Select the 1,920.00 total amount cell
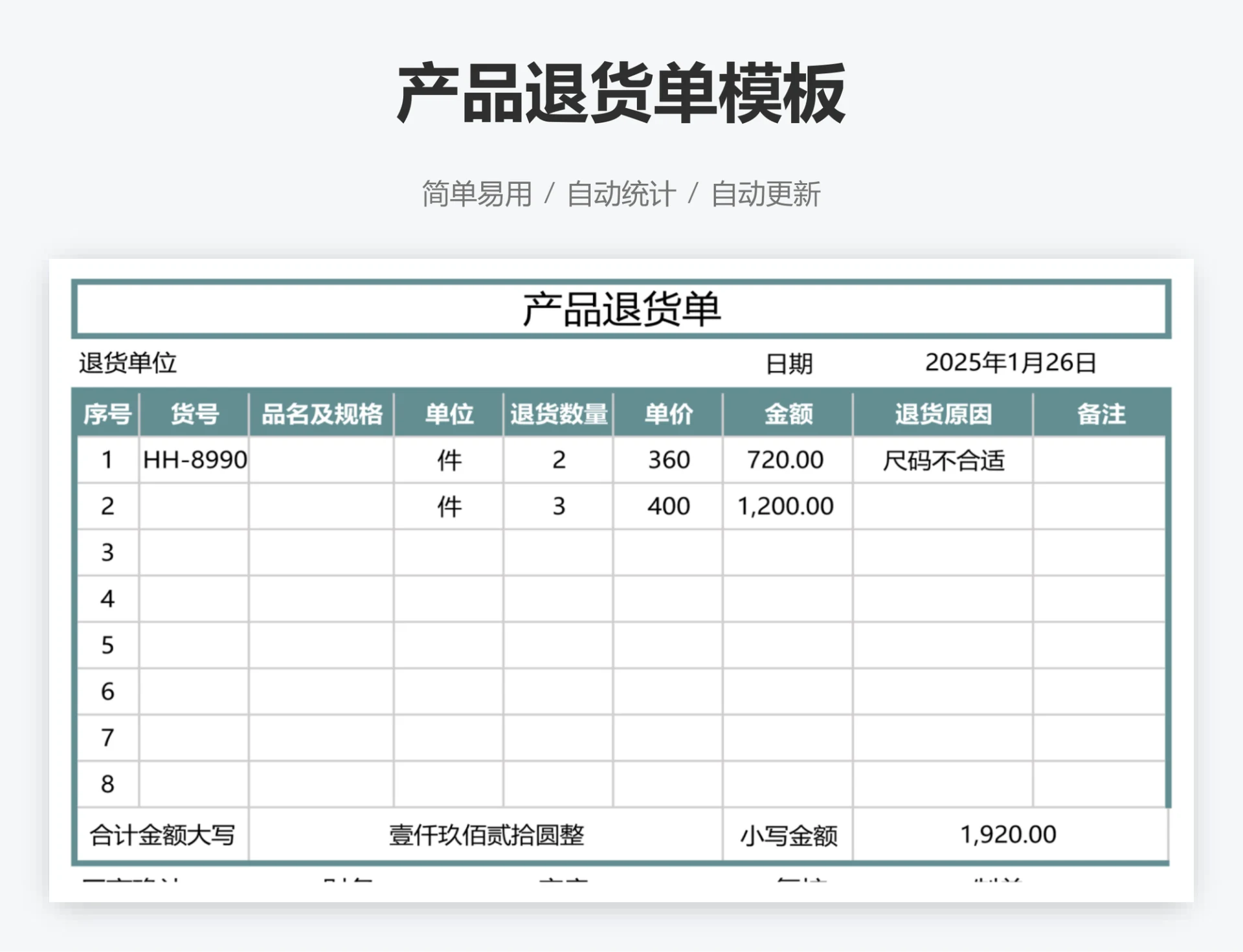1243x952 pixels. [1008, 835]
